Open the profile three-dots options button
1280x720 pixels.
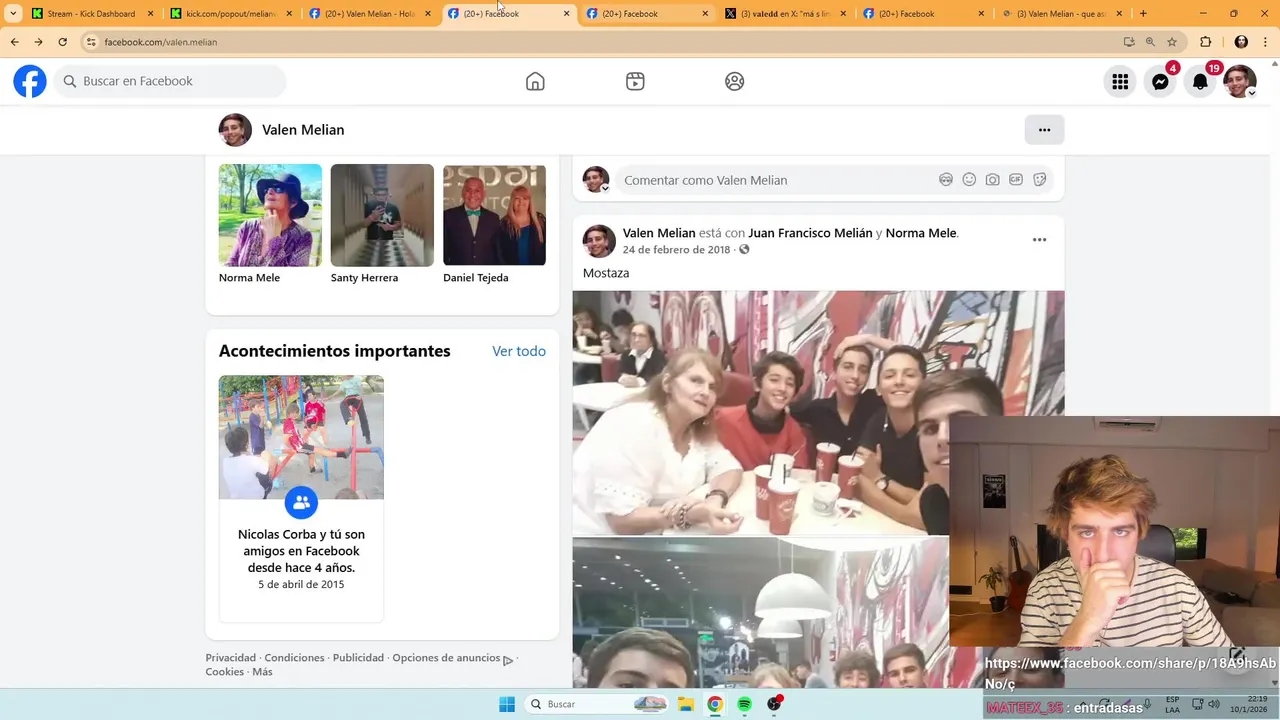(x=1044, y=130)
